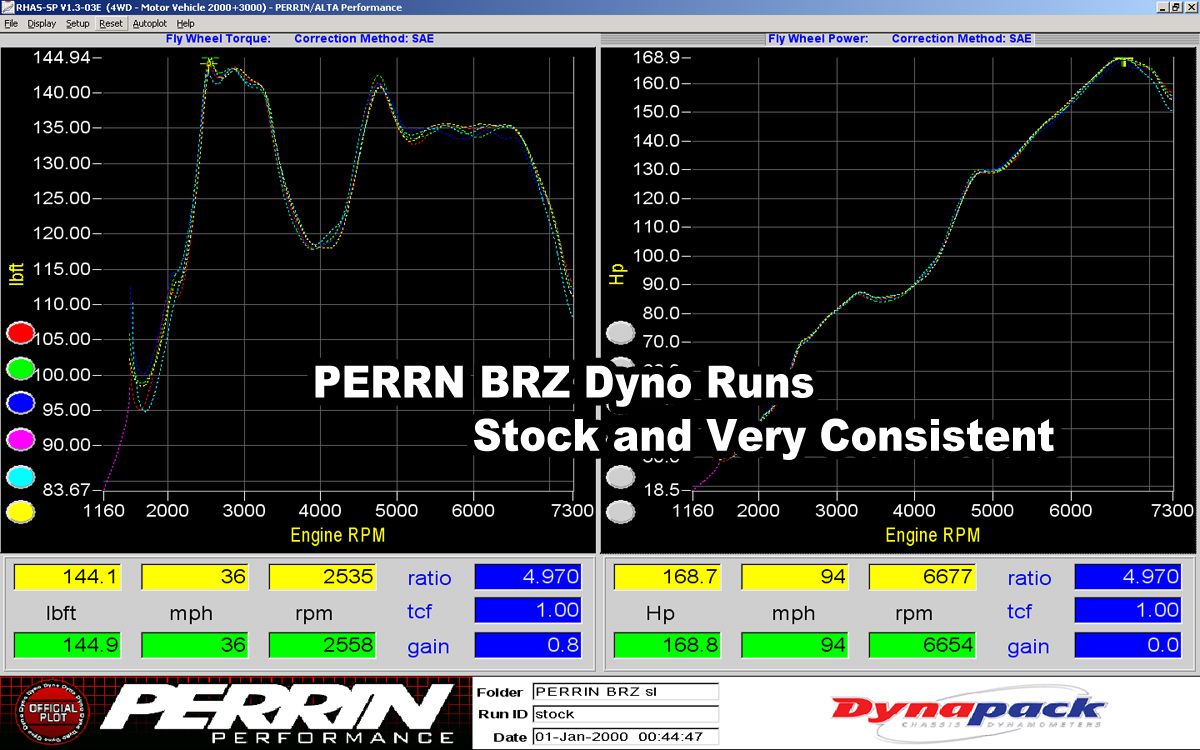This screenshot has width=1200, height=750.
Task: Toggle the green run trace on torque chart
Action: [20, 368]
